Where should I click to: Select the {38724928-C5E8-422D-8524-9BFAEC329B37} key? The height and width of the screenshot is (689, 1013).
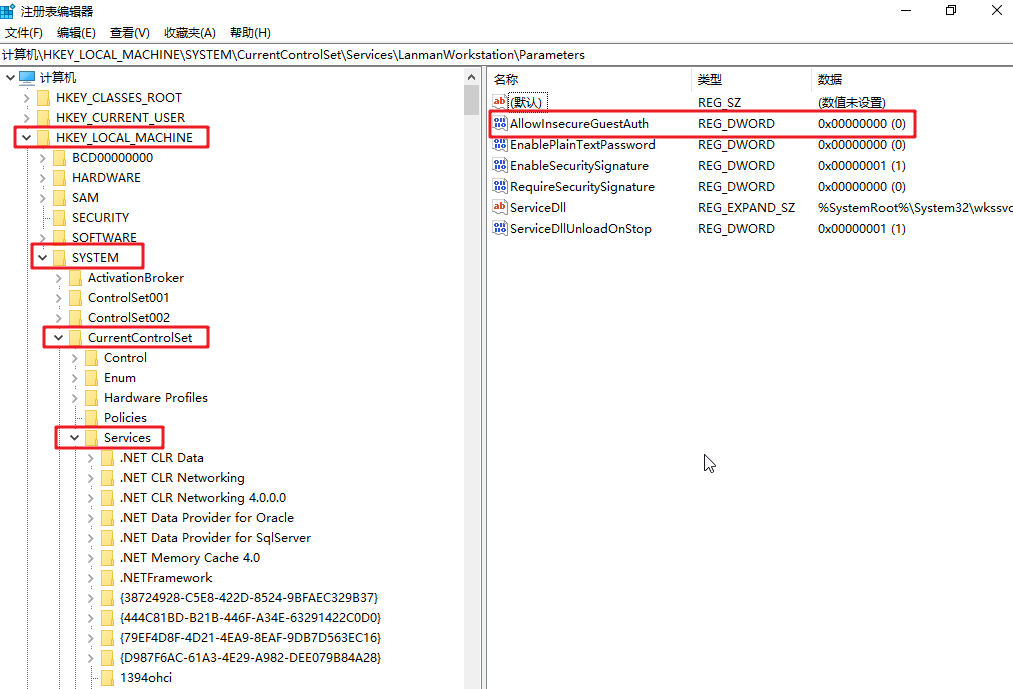249,598
